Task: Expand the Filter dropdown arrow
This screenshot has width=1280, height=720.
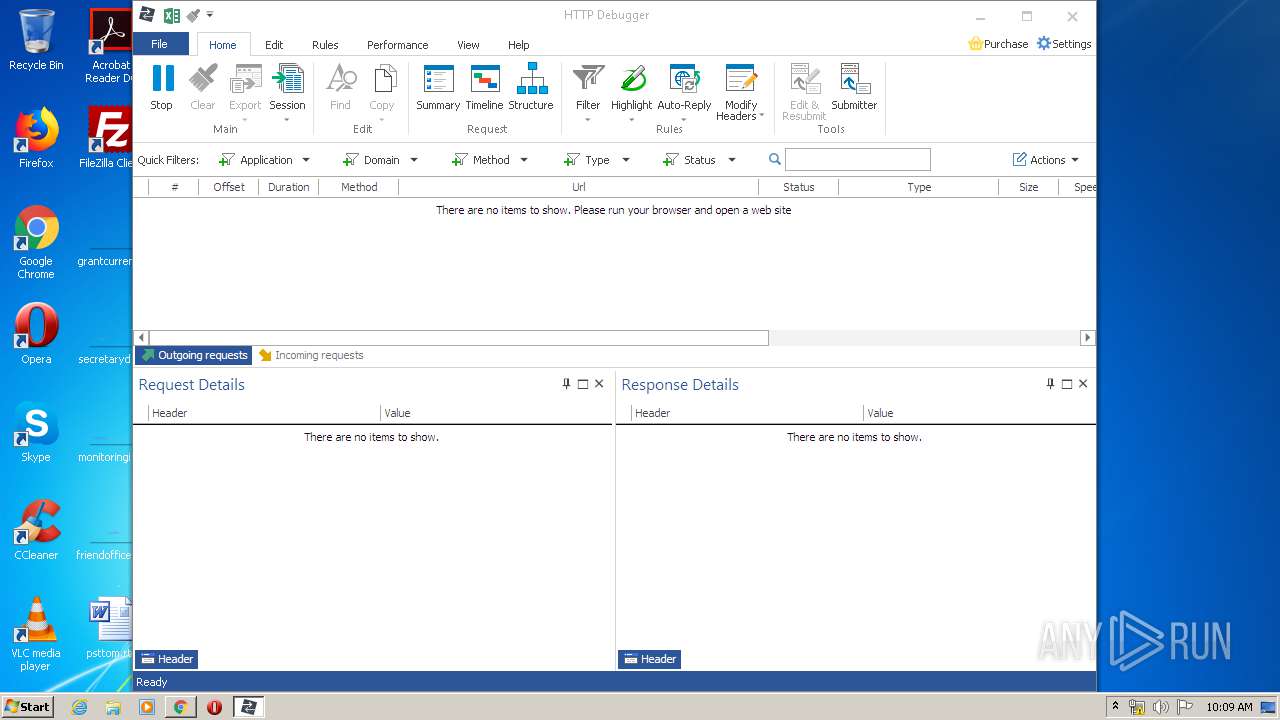Action: click(588, 120)
